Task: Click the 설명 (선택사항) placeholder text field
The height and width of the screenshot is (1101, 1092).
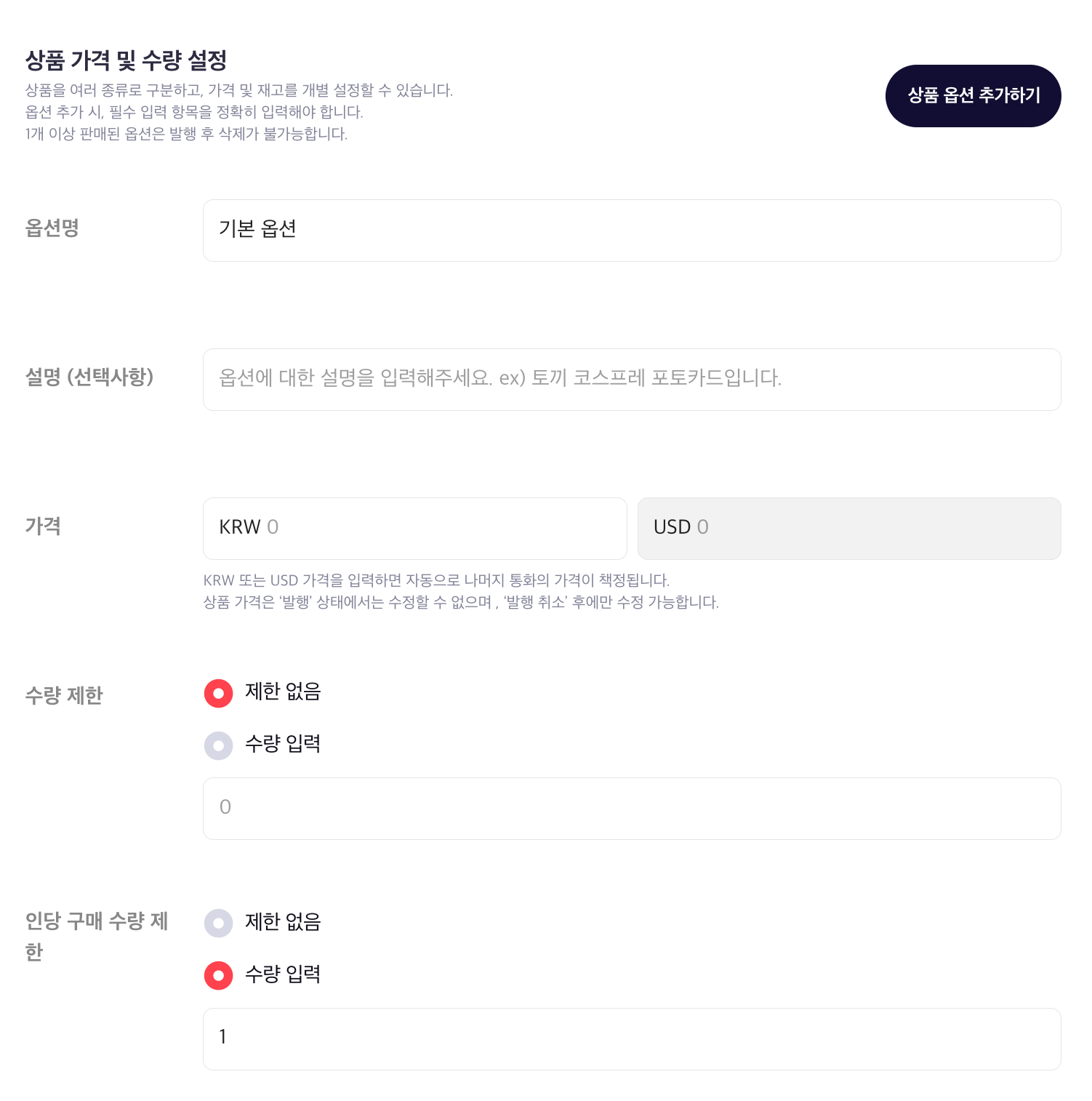Action: [x=631, y=378]
